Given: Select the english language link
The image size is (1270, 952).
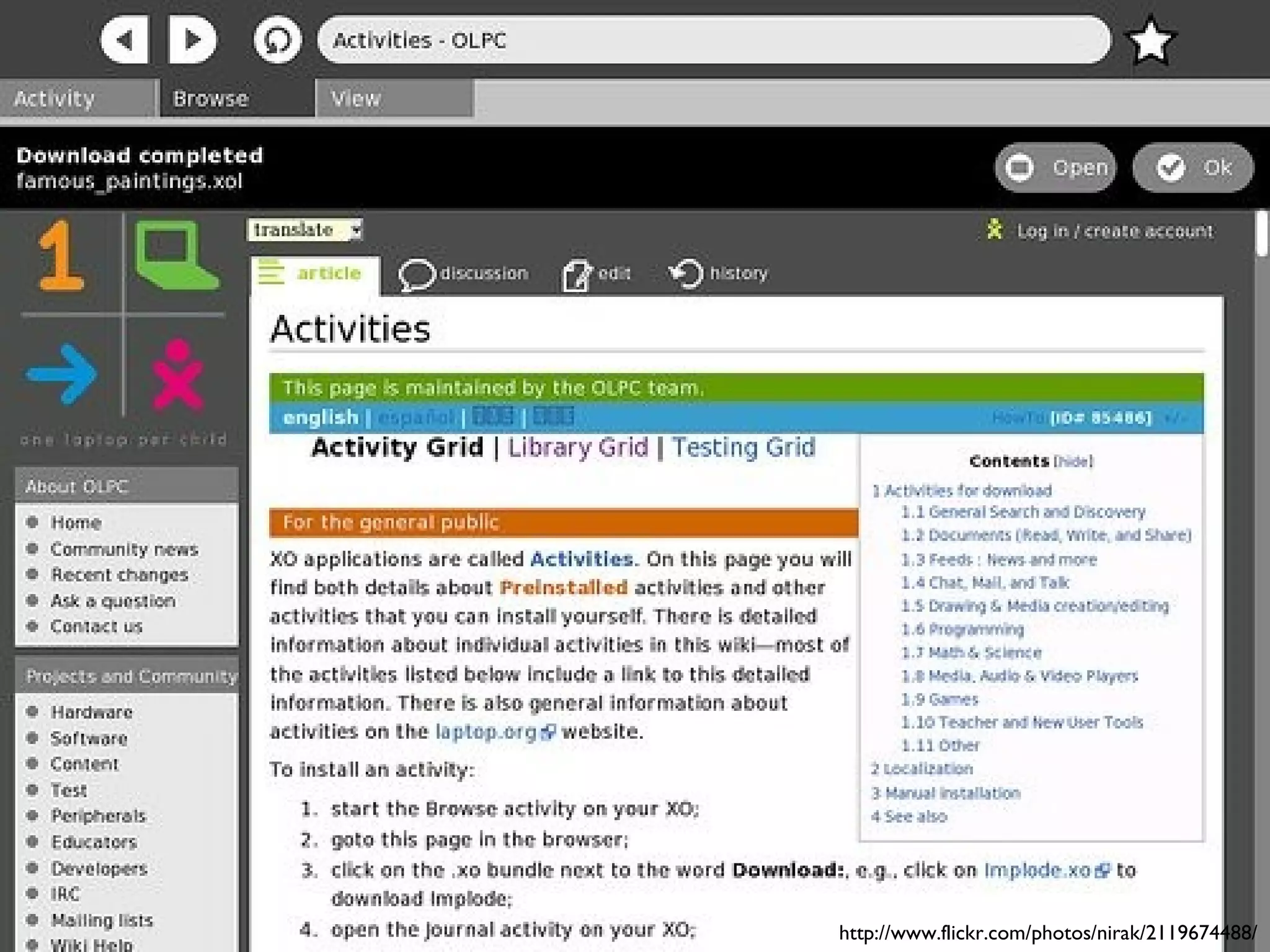Looking at the screenshot, I should click(321, 418).
